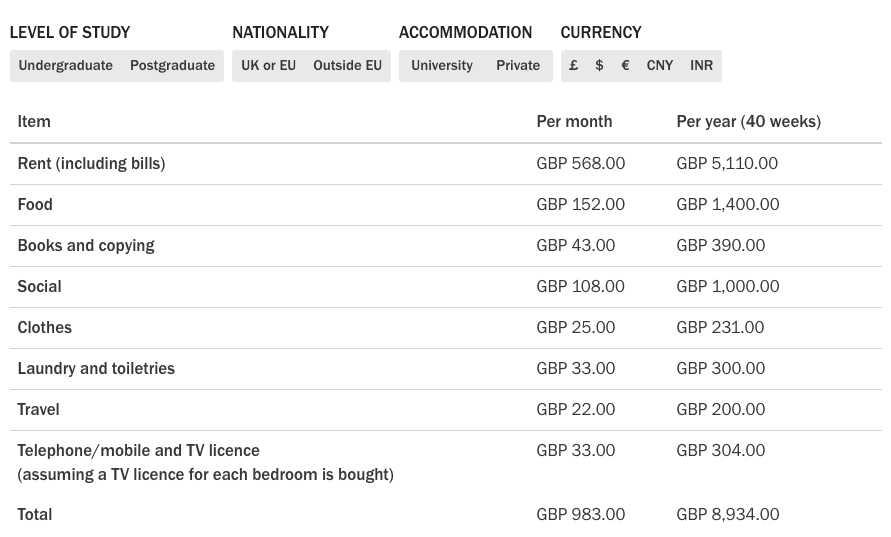Click the Per year (40 weeks) header
The height and width of the screenshot is (537, 891).
click(748, 122)
